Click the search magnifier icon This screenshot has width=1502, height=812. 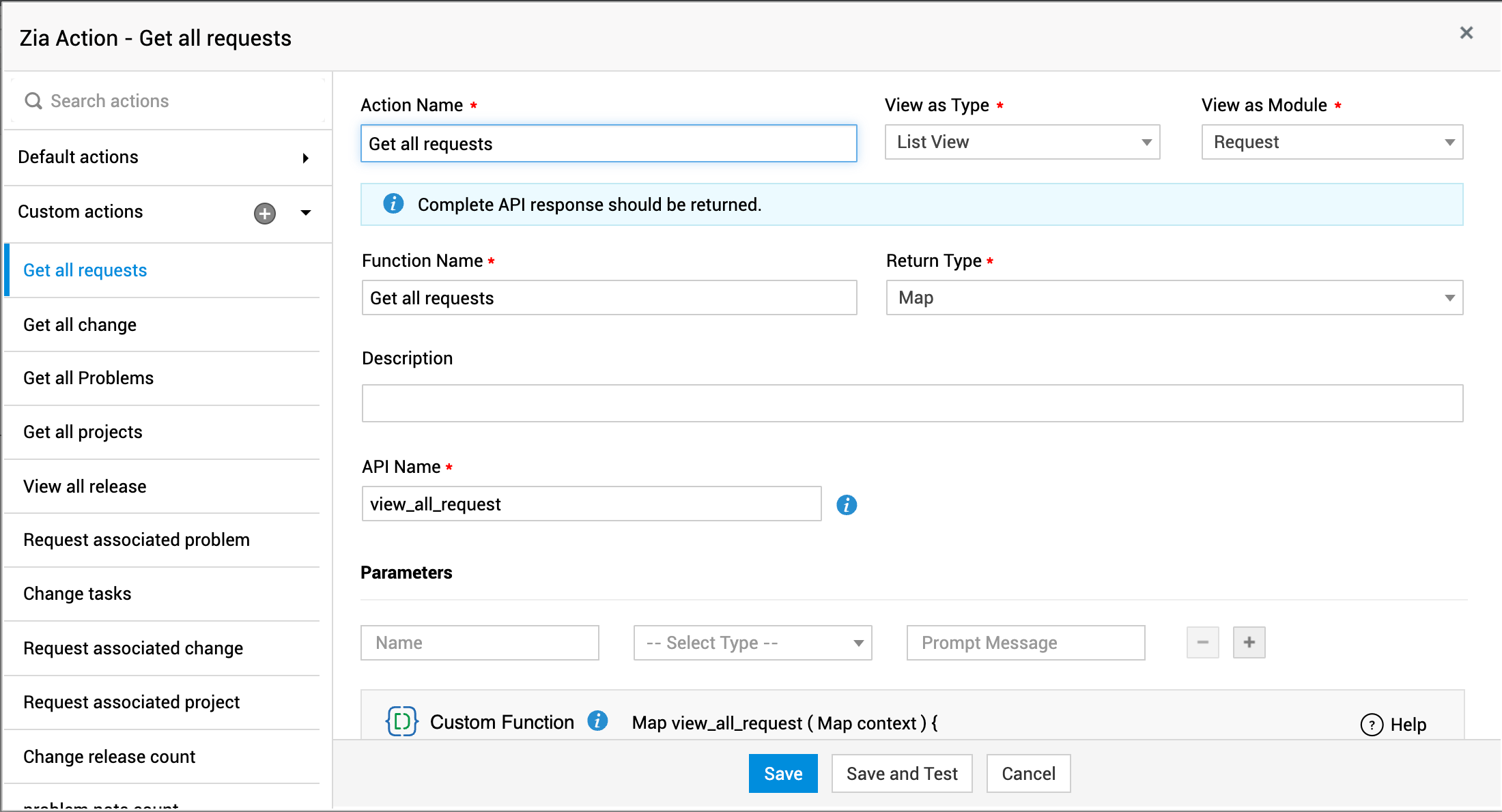tap(33, 101)
